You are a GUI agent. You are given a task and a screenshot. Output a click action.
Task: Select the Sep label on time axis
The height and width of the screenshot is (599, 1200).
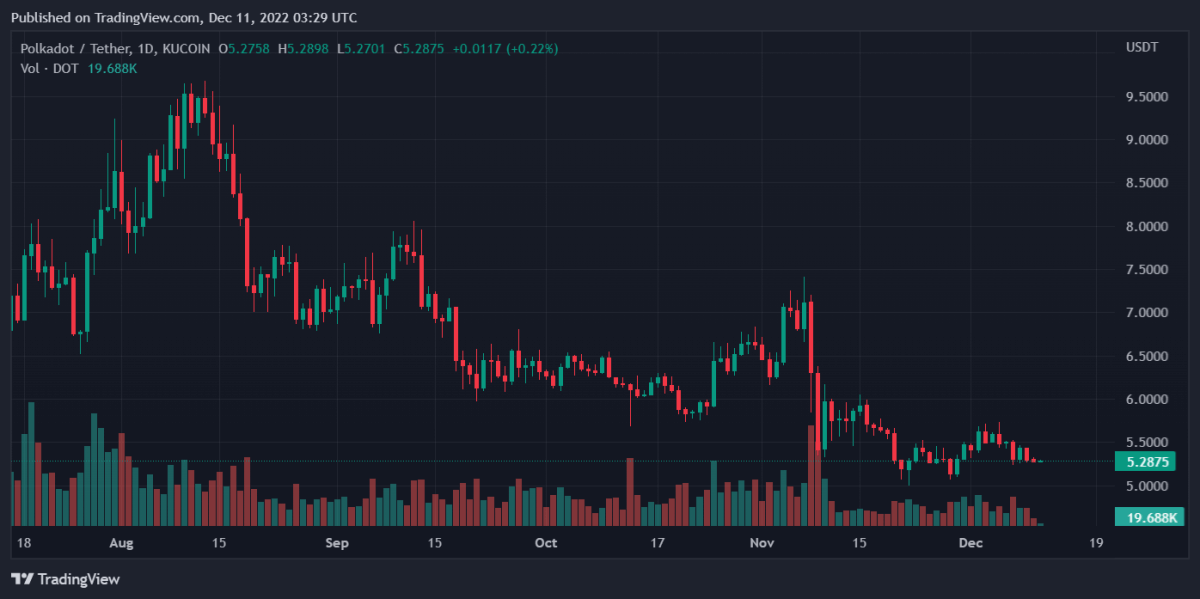pyautogui.click(x=337, y=543)
